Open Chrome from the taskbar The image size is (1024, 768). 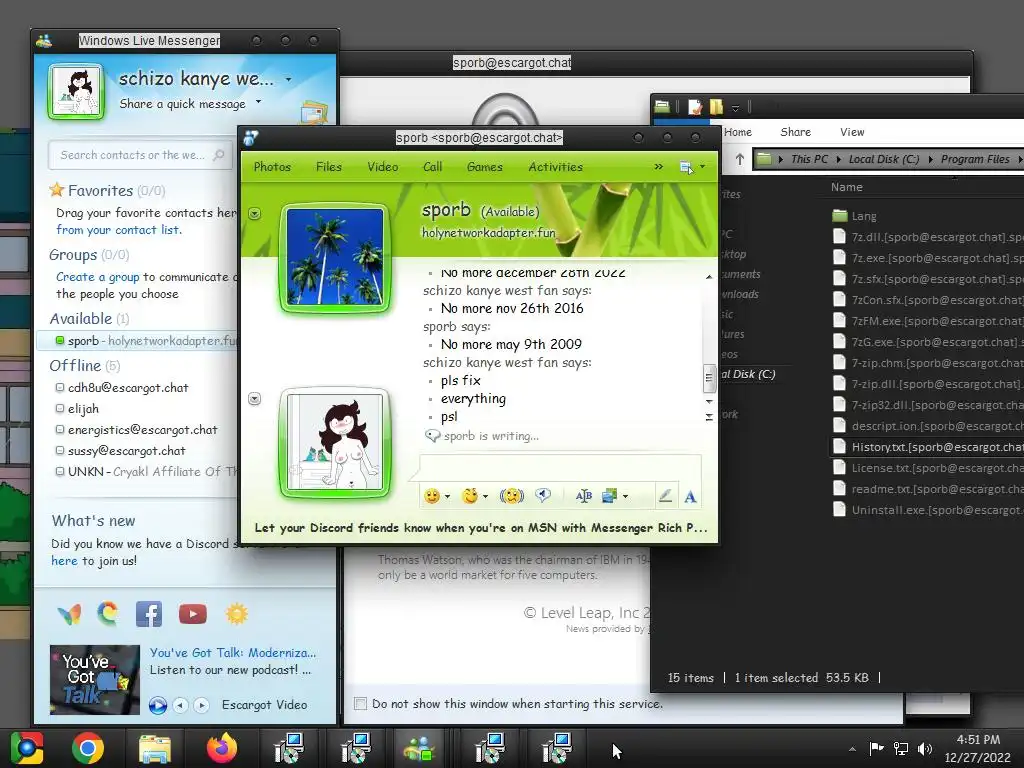88,748
